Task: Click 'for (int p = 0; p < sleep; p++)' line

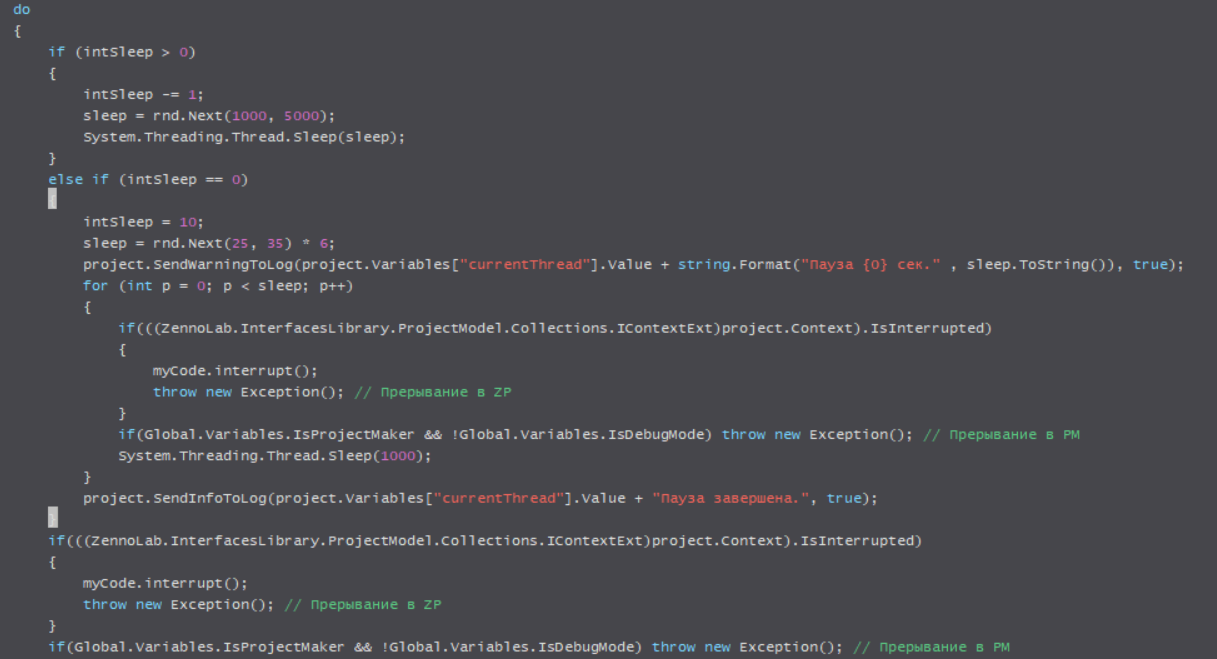Action: click(x=218, y=286)
